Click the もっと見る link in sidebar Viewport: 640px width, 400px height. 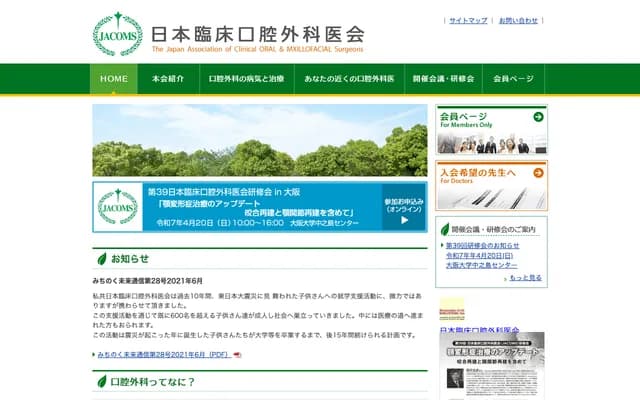[x=524, y=278]
